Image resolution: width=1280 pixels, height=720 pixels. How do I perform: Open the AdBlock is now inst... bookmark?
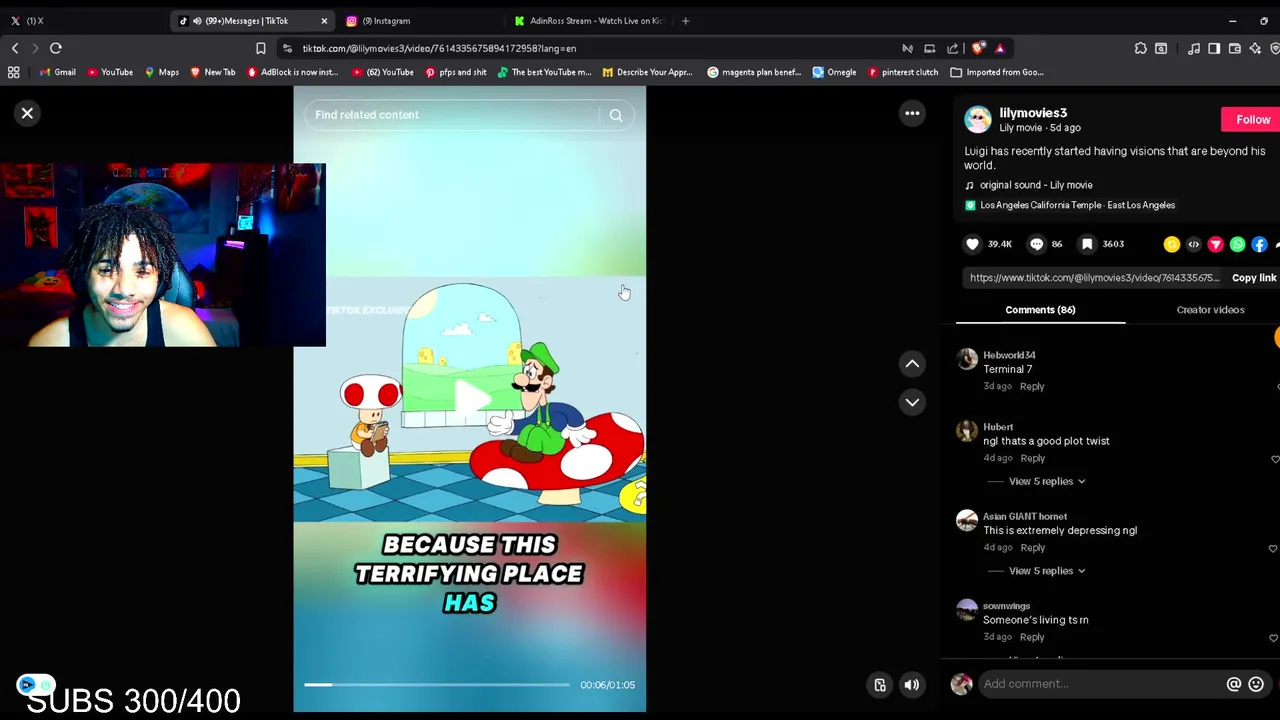[292, 72]
